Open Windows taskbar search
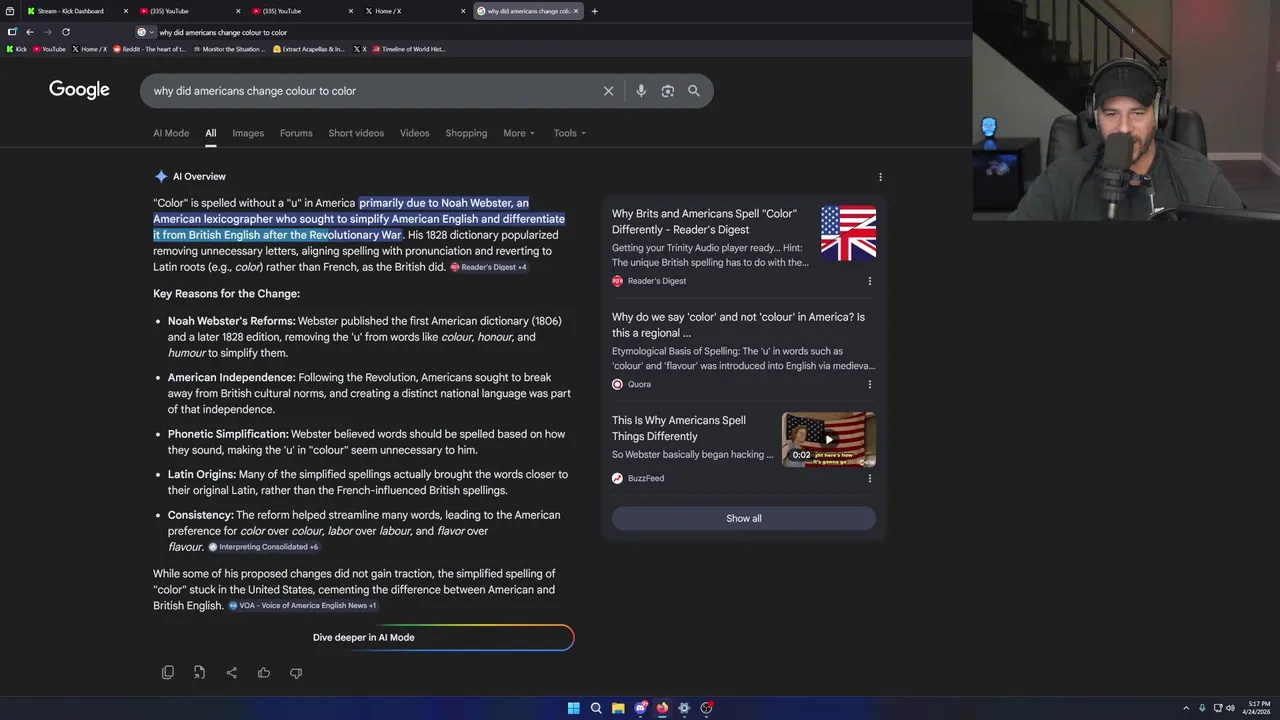1280x720 pixels. [x=596, y=708]
